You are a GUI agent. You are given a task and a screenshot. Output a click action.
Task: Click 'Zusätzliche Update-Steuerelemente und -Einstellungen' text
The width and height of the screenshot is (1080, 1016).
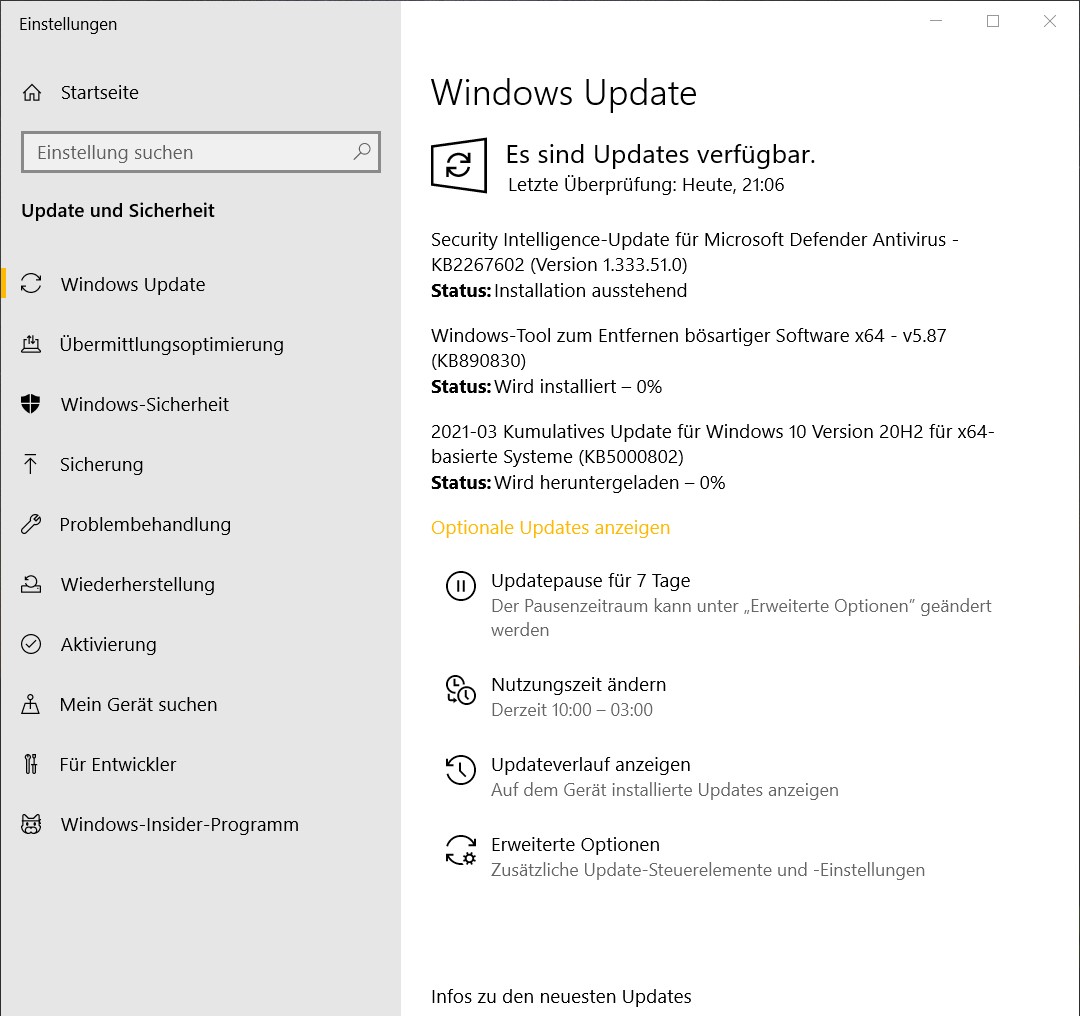[x=708, y=869]
